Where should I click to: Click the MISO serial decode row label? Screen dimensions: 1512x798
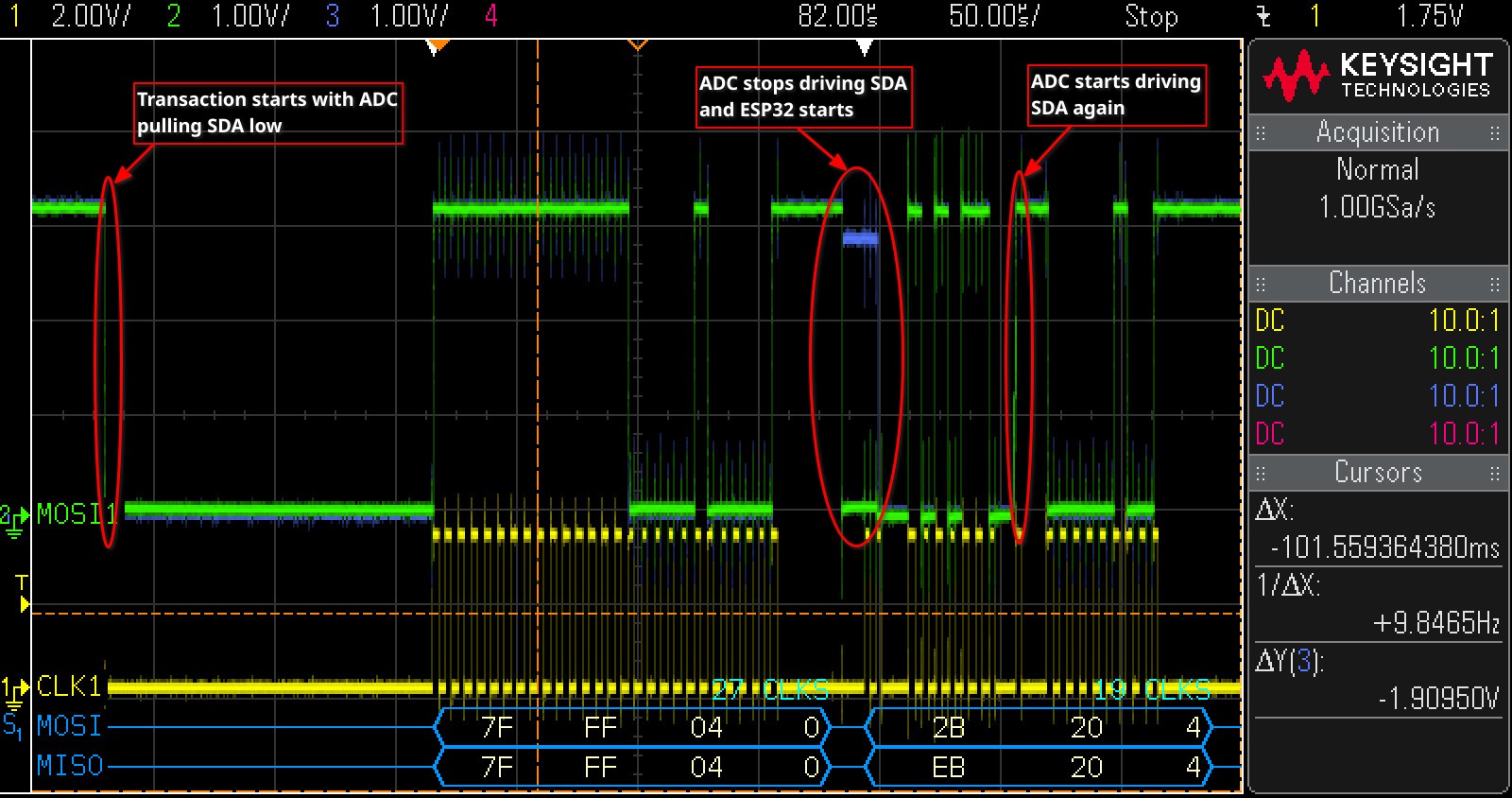(x=70, y=765)
